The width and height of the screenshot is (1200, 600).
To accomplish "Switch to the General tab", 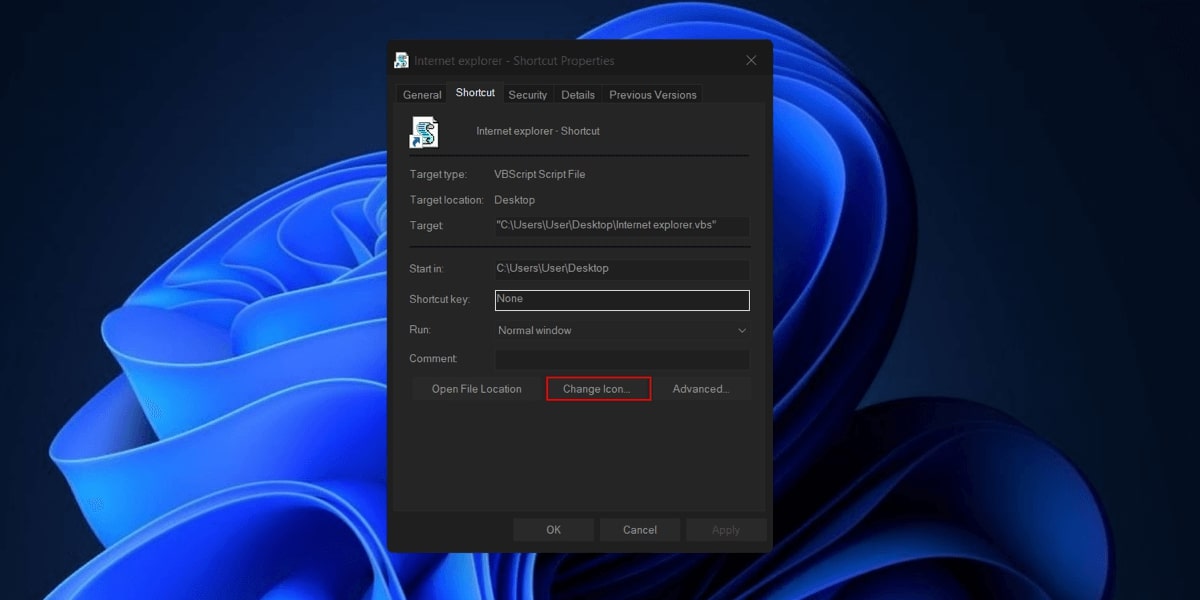I will coord(420,94).
